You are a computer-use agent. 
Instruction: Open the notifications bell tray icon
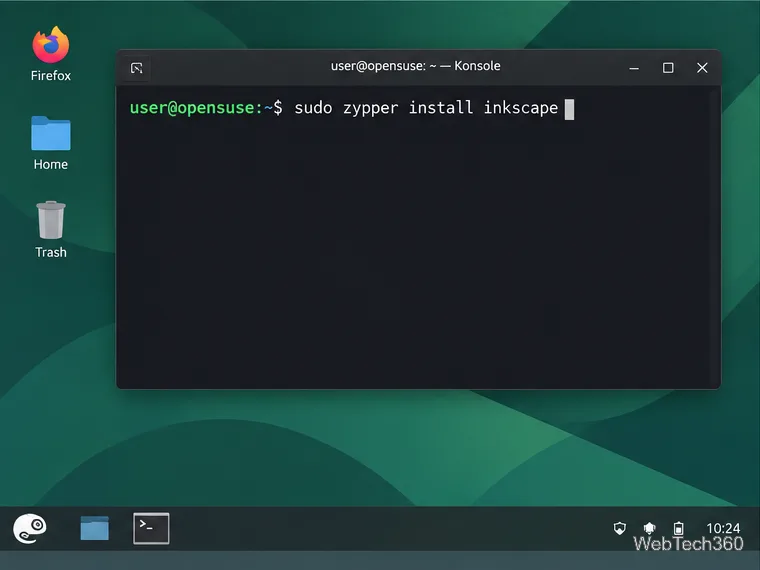[649, 528]
